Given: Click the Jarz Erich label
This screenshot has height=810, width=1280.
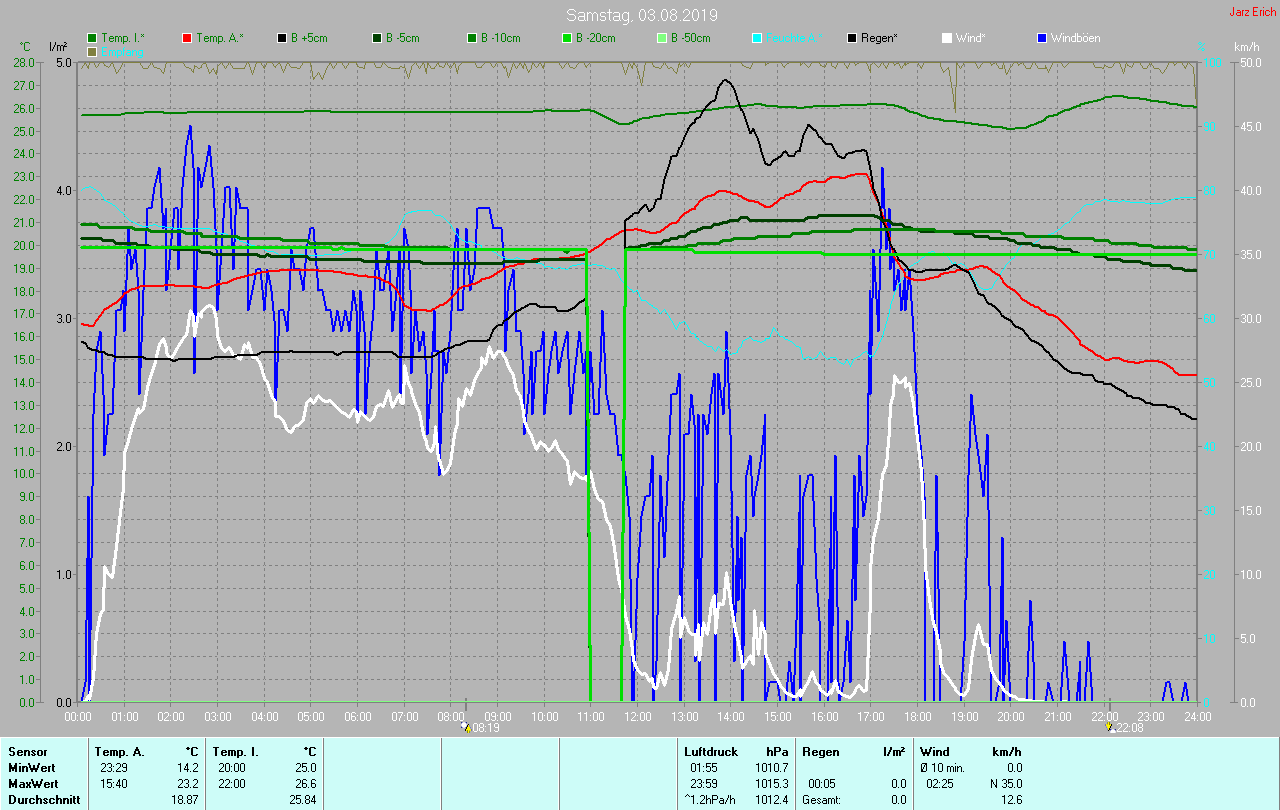Looking at the screenshot, I should click(1252, 12).
